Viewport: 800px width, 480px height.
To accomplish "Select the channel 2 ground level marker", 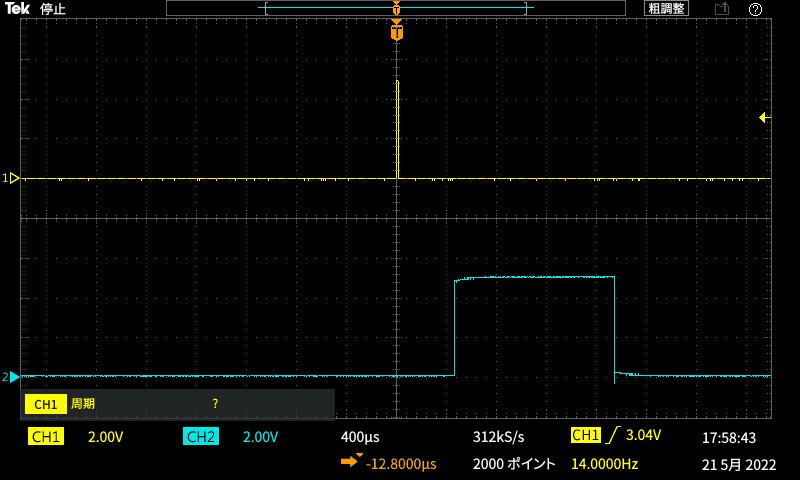I will pos(13,377).
